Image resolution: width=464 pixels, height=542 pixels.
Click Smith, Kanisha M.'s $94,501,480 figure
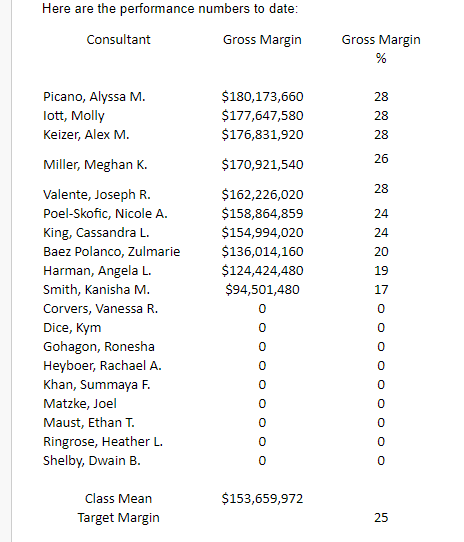pos(262,290)
